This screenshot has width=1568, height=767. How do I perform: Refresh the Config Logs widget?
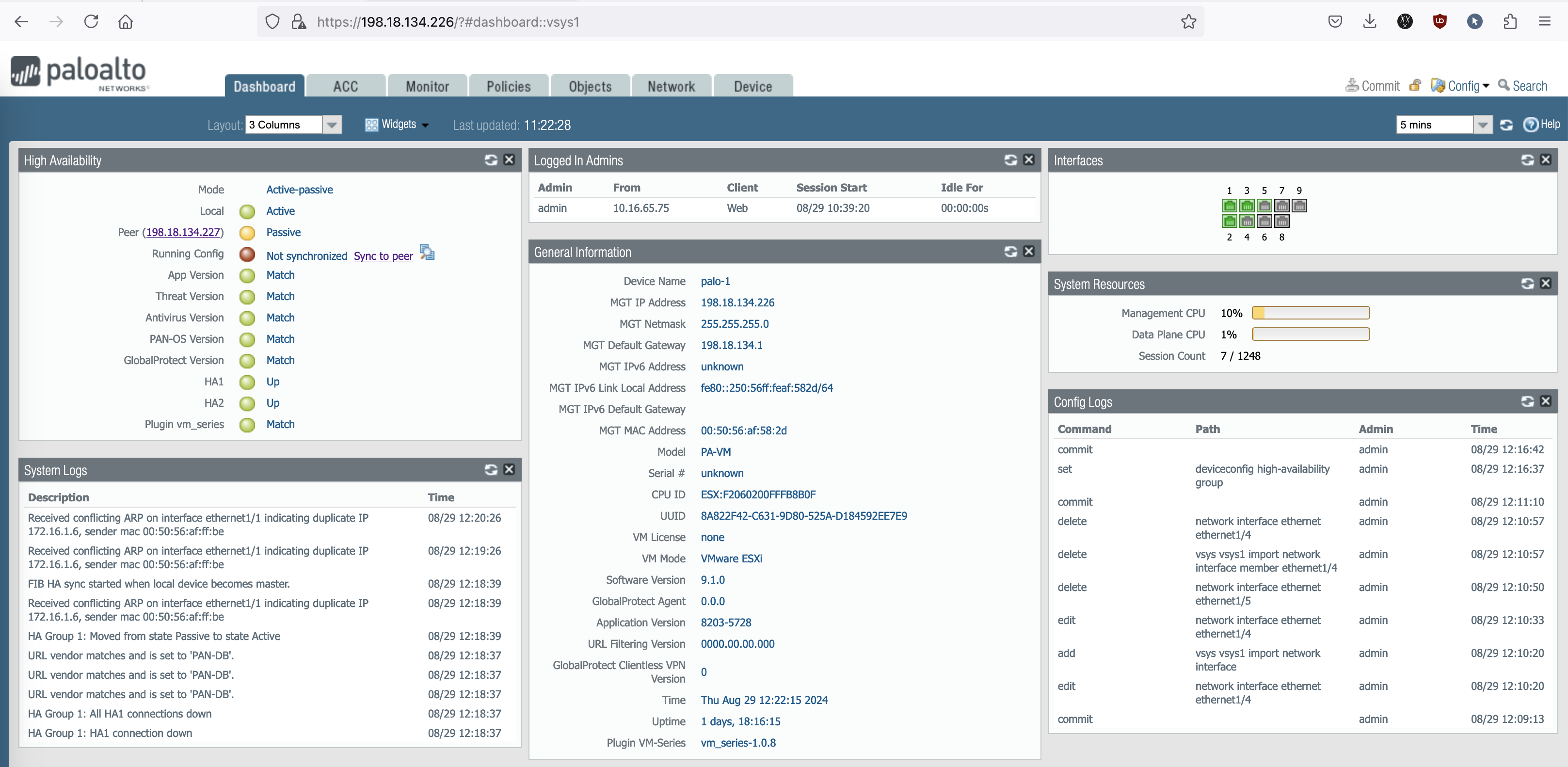tap(1527, 401)
